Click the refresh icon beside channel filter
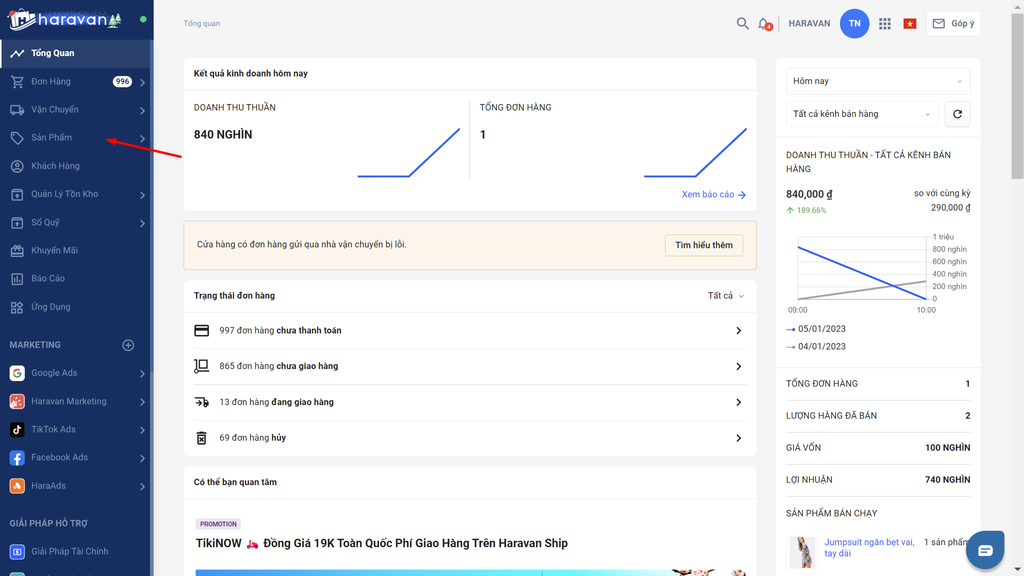This screenshot has width=1024, height=576. [x=957, y=114]
